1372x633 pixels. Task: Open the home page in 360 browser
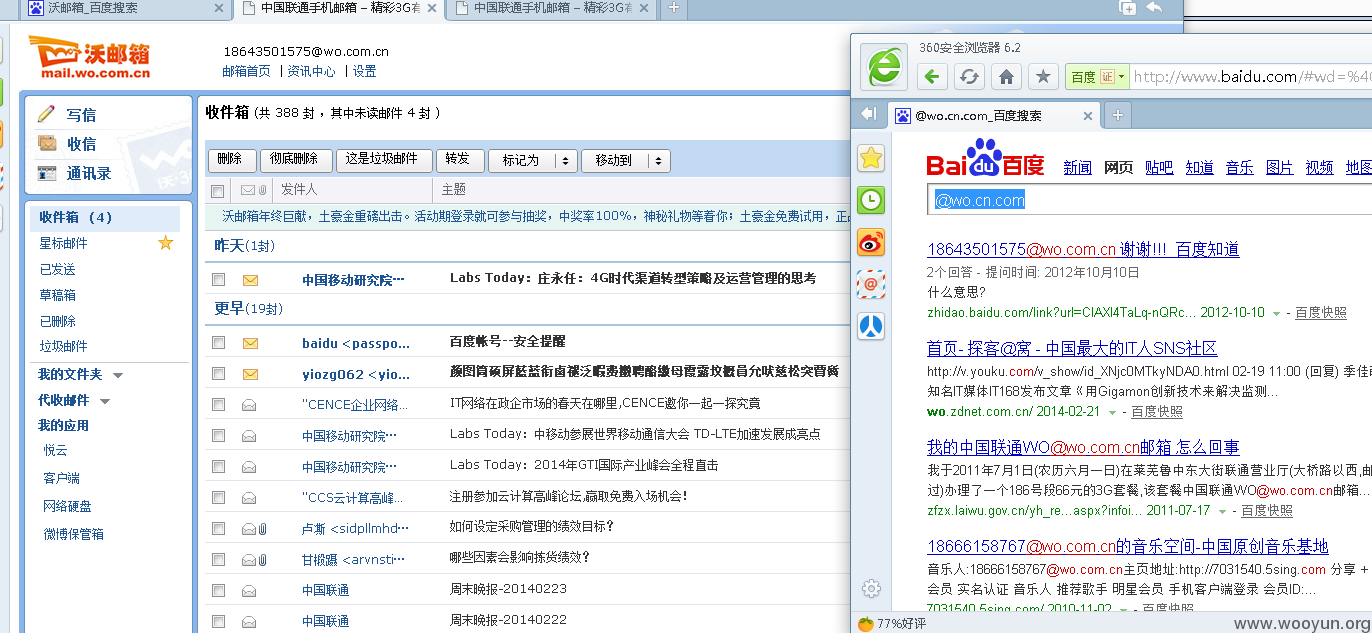(1006, 76)
